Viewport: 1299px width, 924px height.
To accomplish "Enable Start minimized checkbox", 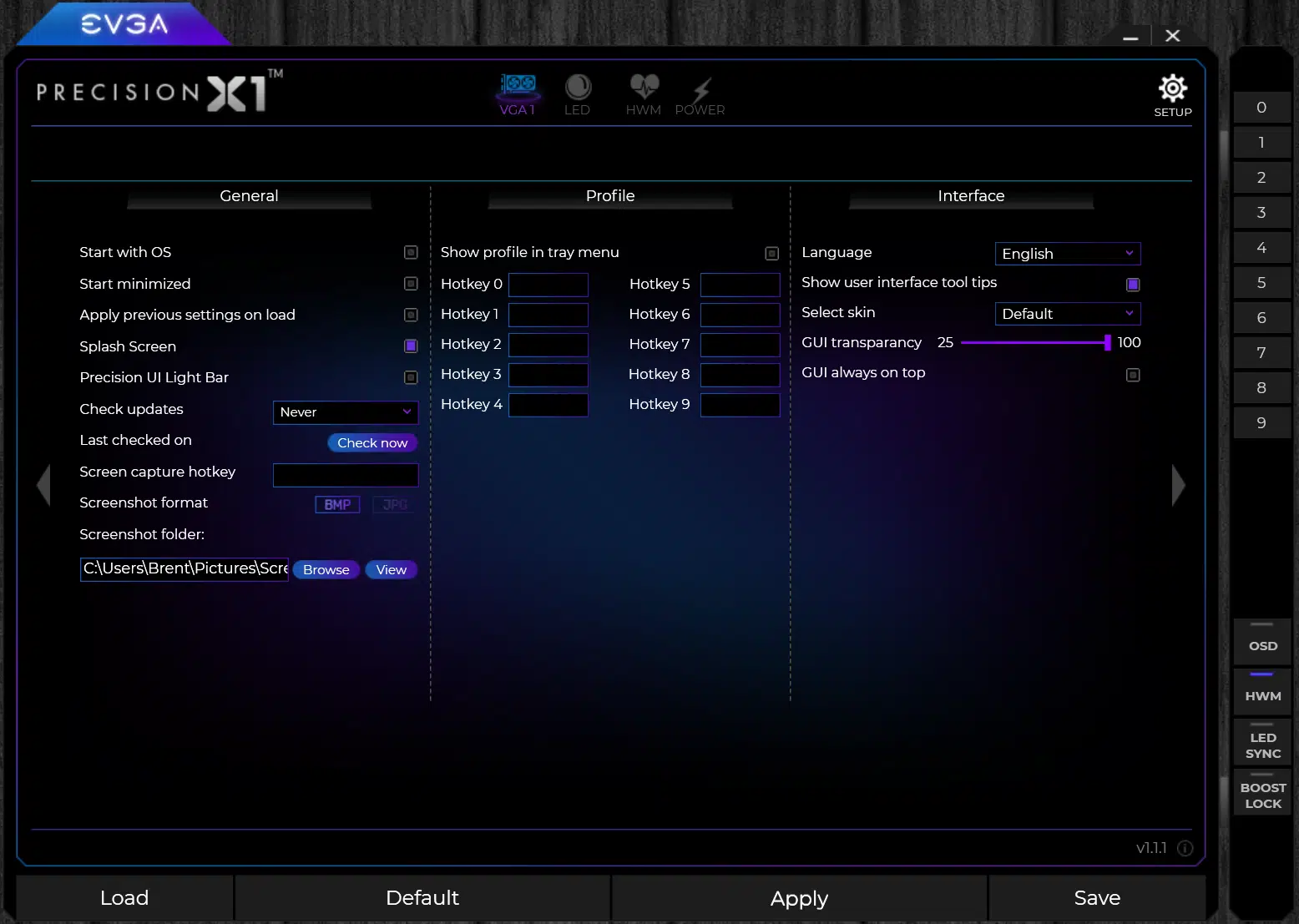I will [x=411, y=284].
